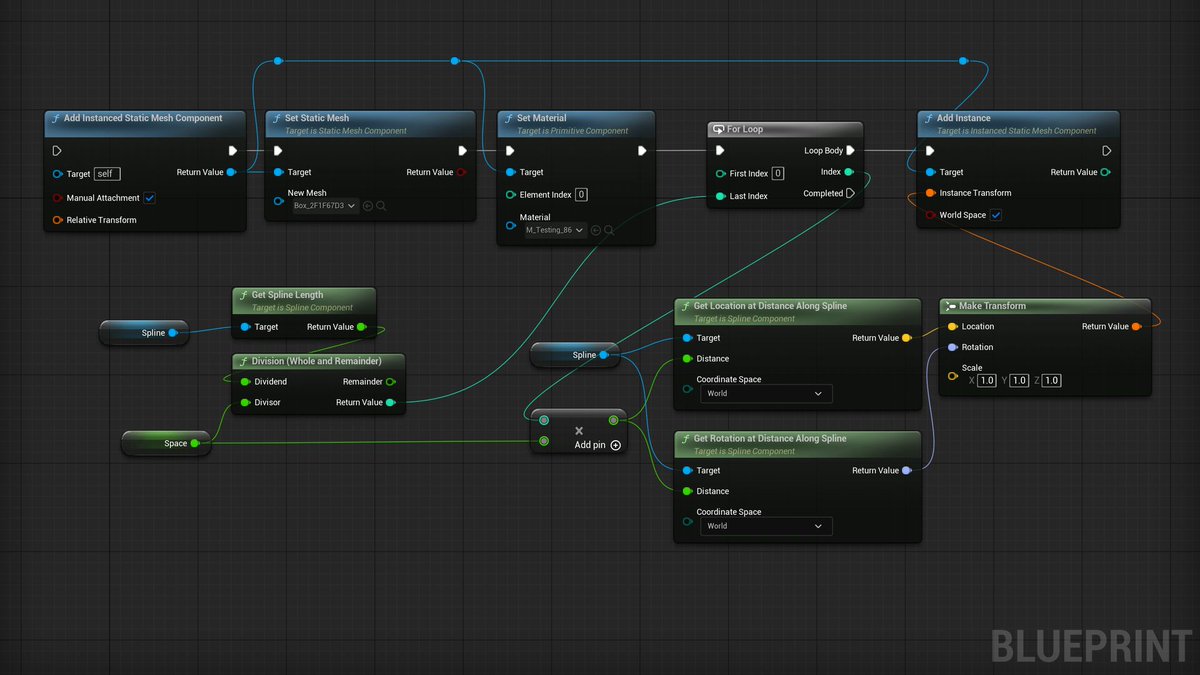Click the Return Value pin on Make Transform
Screen dimensions: 1200x675
[1136, 326]
